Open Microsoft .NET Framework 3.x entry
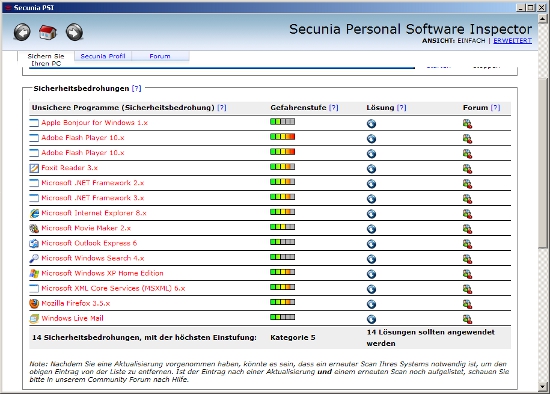Image resolution: width=550 pixels, height=394 pixels. 93,198
